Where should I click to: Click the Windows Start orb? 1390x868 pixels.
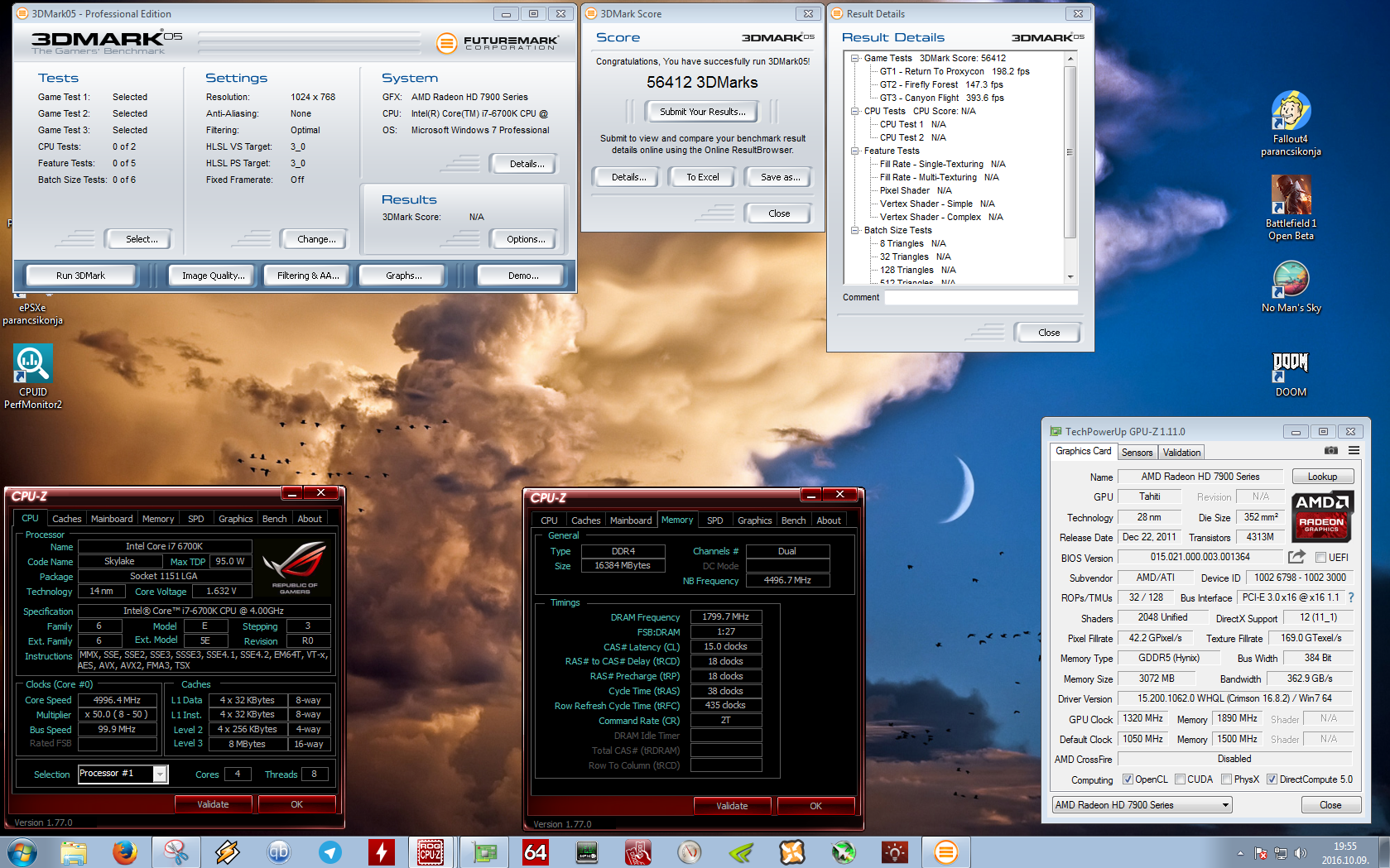22,851
